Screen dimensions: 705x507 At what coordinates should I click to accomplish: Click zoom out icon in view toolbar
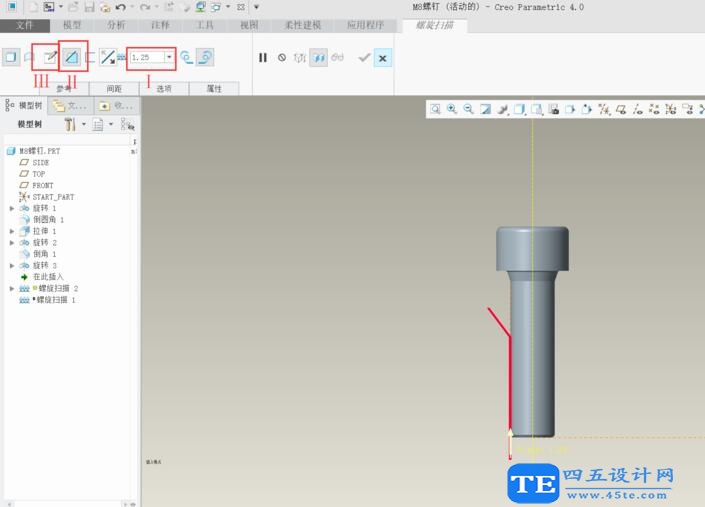pos(469,109)
